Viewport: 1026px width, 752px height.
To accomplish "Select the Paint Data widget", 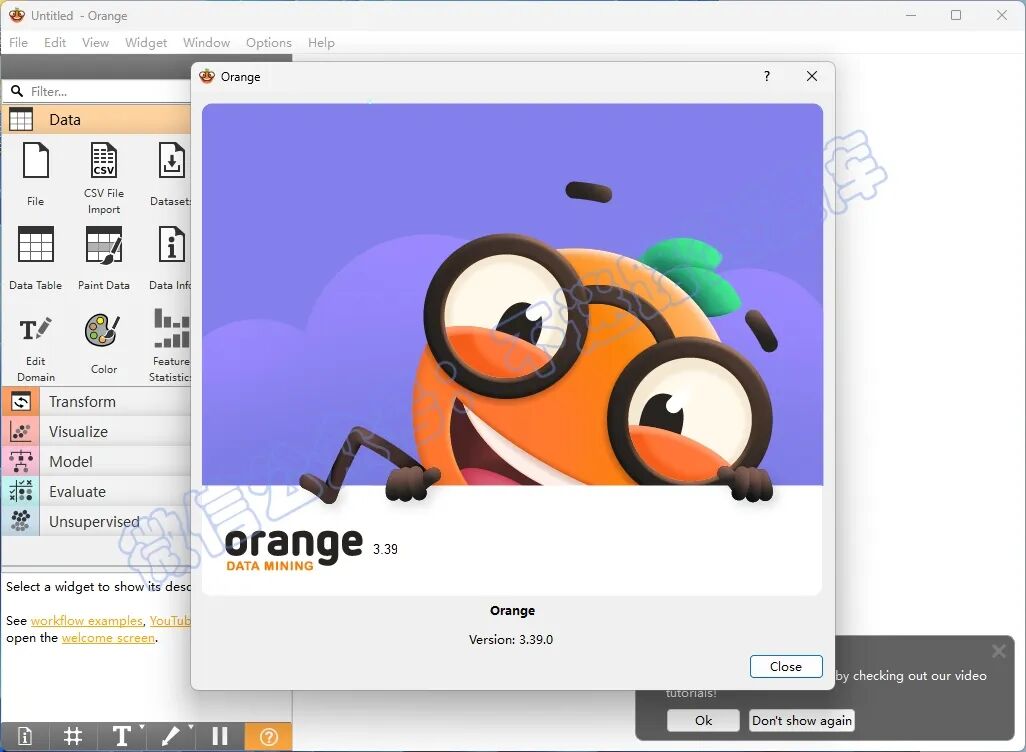I will tap(103, 257).
